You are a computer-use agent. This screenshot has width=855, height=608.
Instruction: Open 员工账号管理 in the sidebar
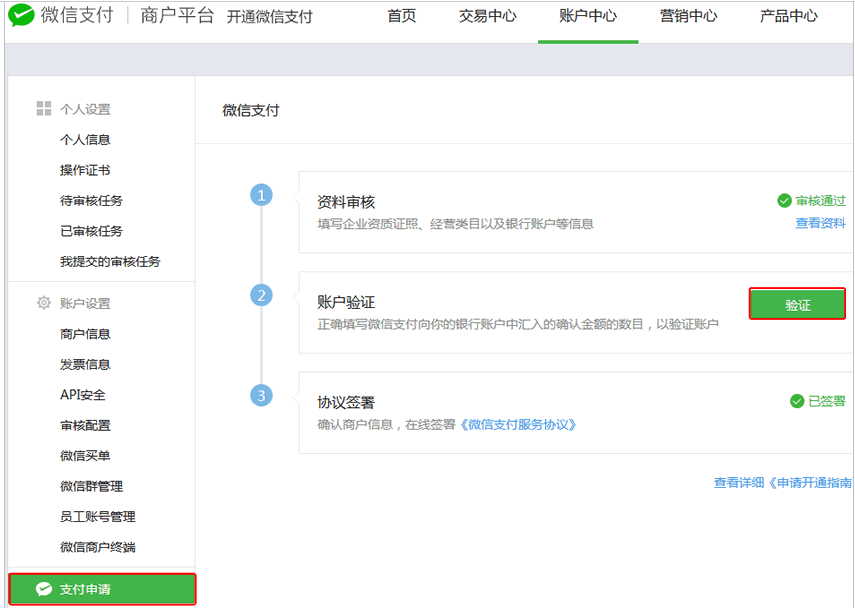(98, 517)
